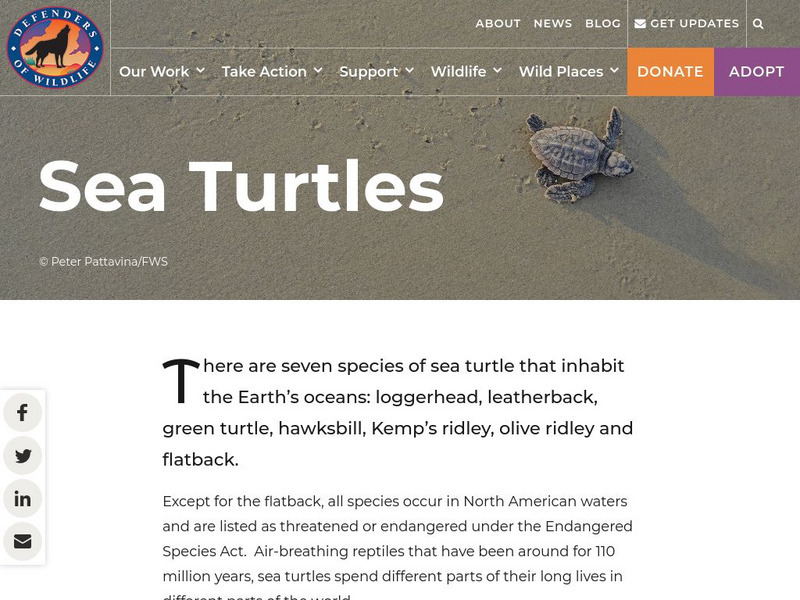This screenshot has height=600, width=800.
Task: Expand the Take Action dropdown chevron
Action: point(318,70)
